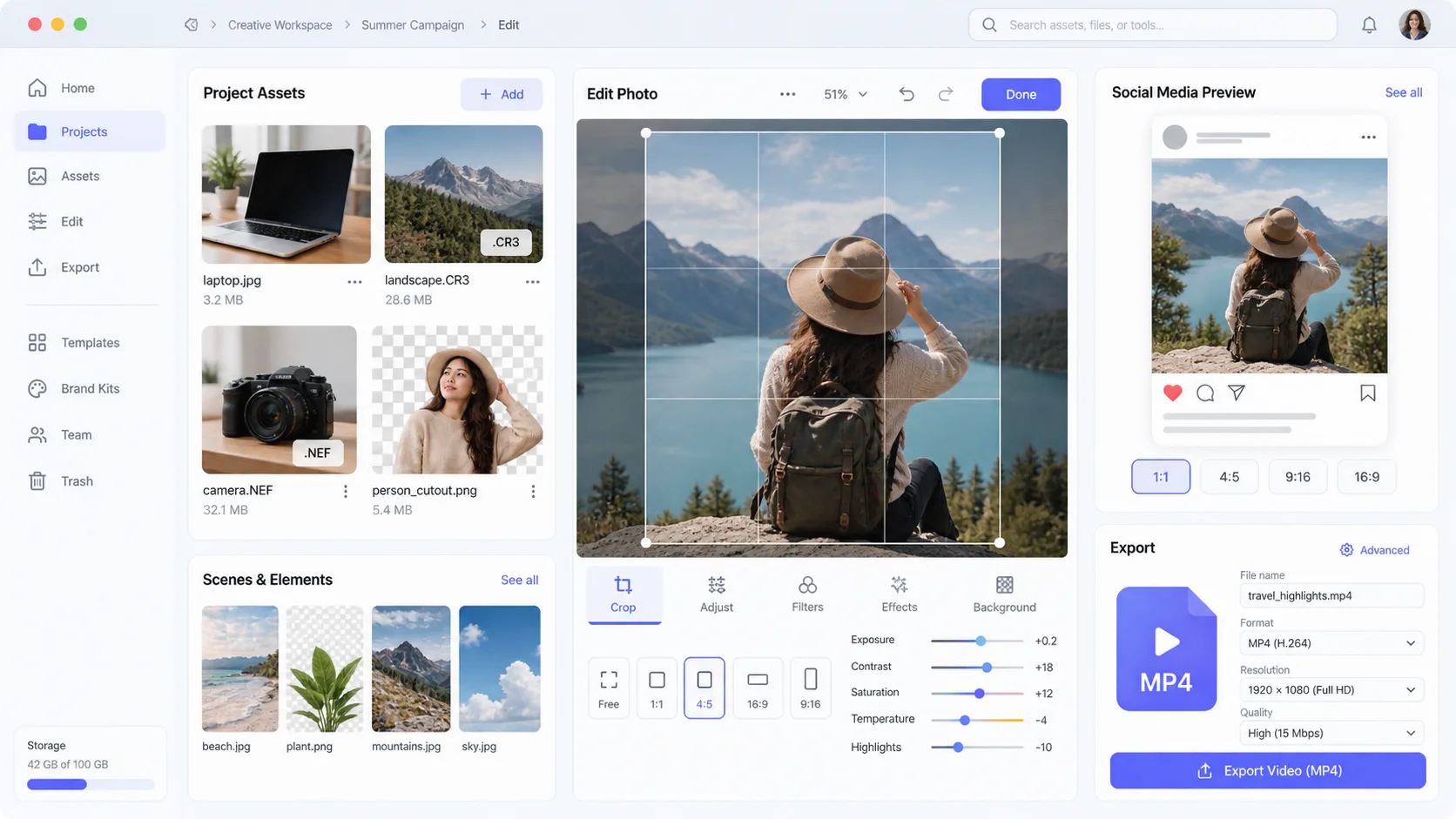
Task: Click Summer Campaign in breadcrumb
Action: click(413, 25)
